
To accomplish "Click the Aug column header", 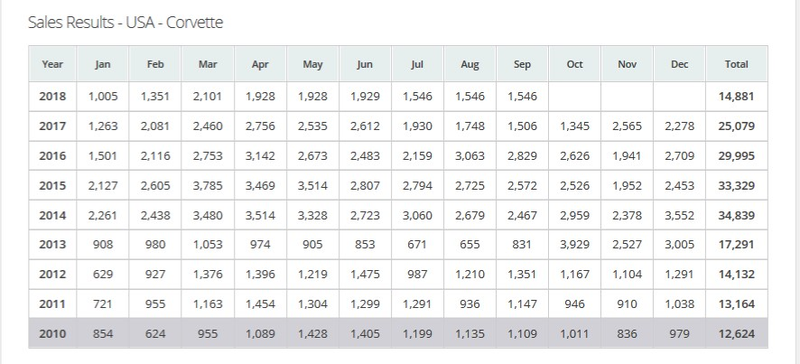I will click(x=470, y=64).
